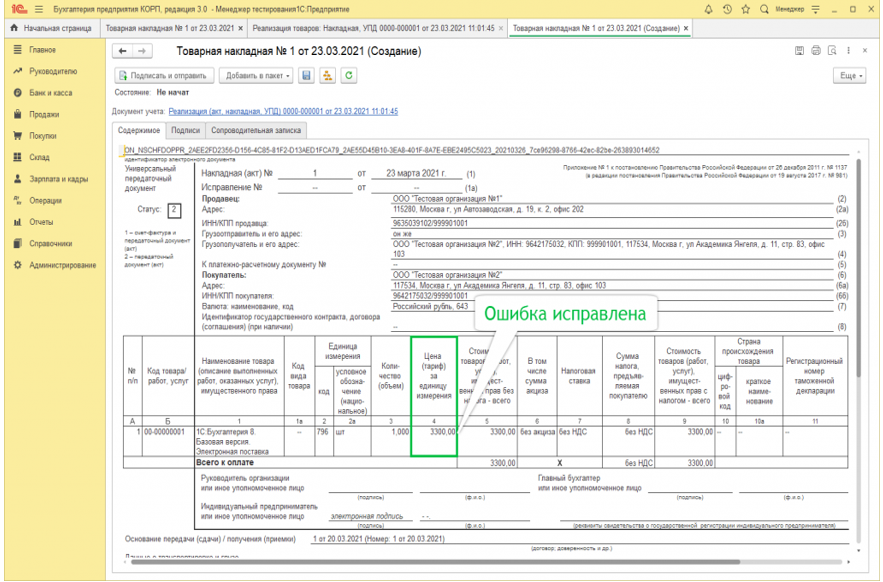883x582 pixels.
Task: Refresh with the green circular arrow icon
Action: coord(349,75)
